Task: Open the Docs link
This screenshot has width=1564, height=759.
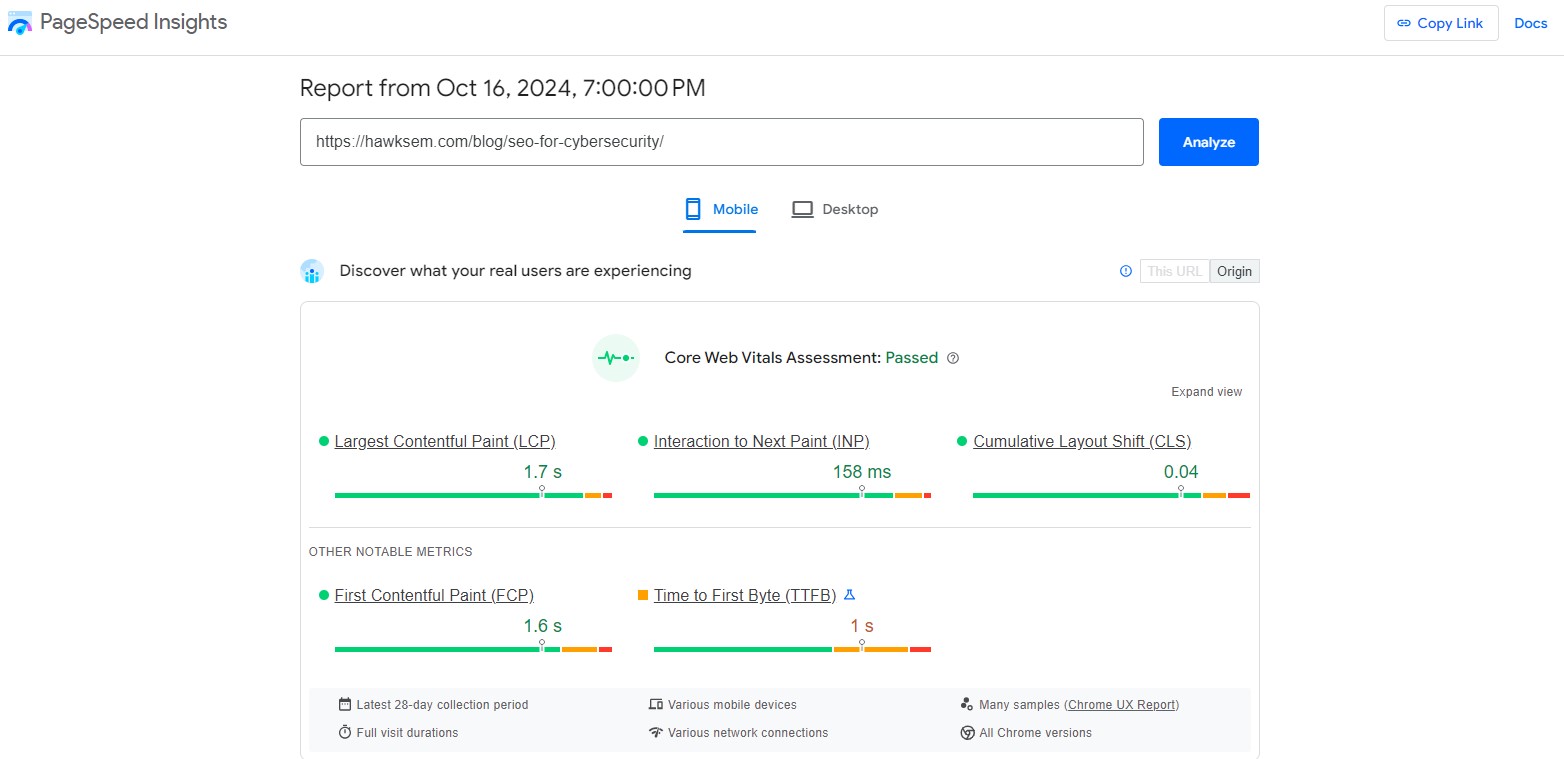Action: point(1531,23)
